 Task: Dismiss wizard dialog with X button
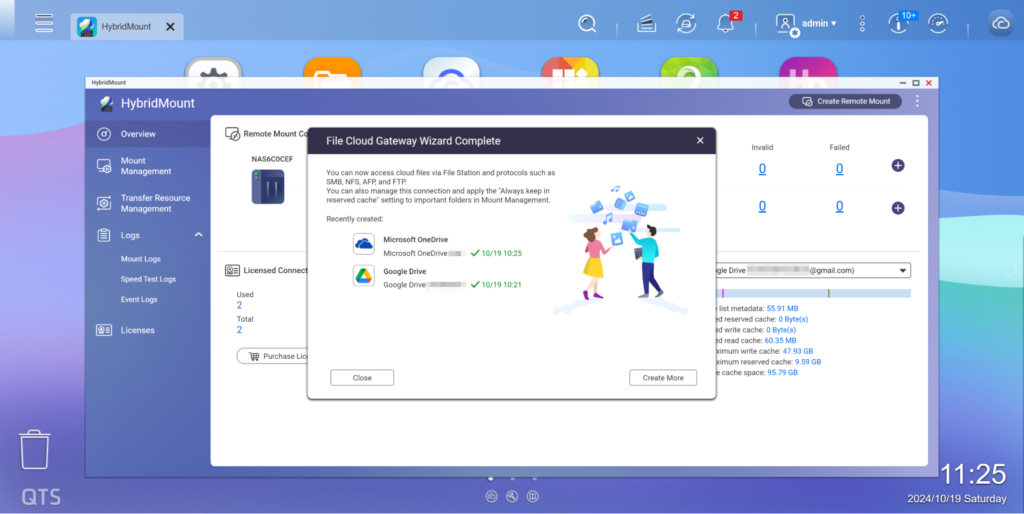700,141
